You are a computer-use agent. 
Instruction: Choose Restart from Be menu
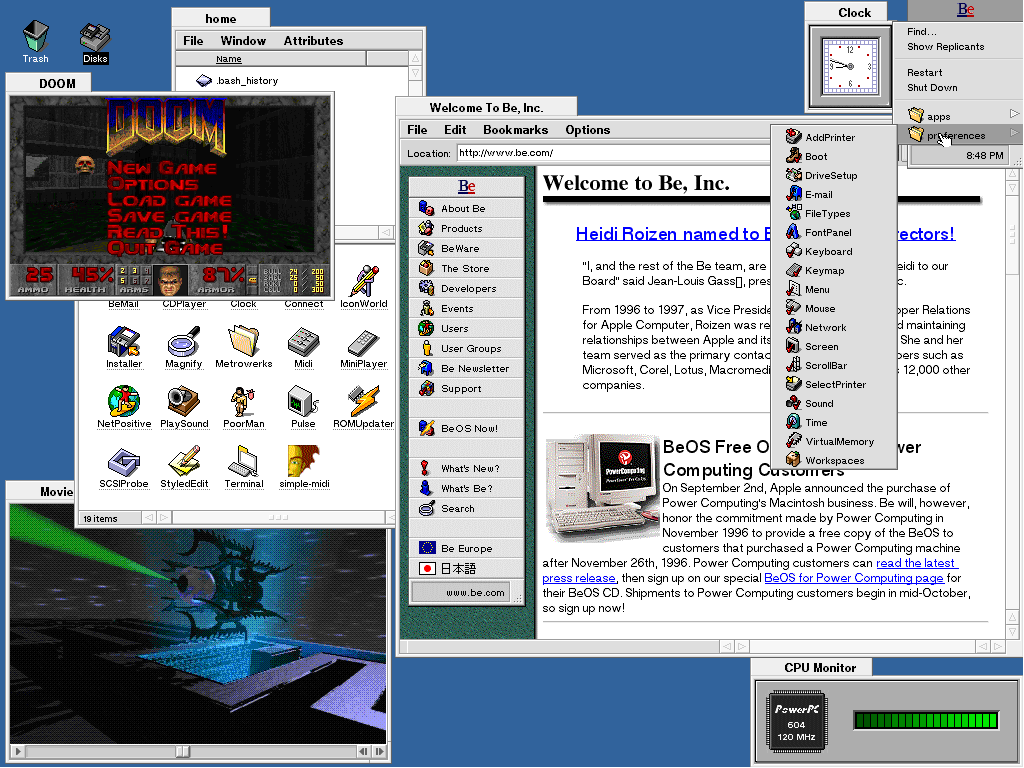pos(924,72)
